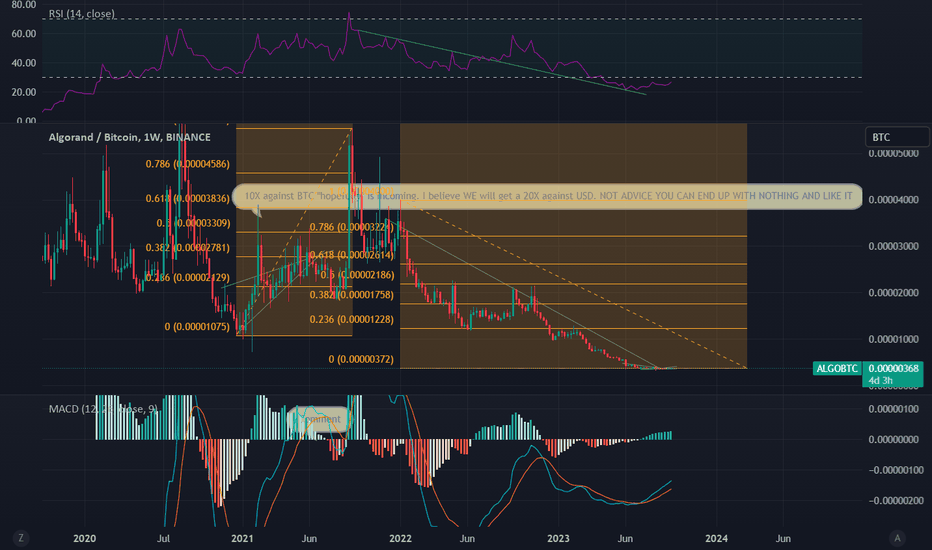Click 0.00002000 on the price scale
The image size is (932, 550).
click(893, 293)
